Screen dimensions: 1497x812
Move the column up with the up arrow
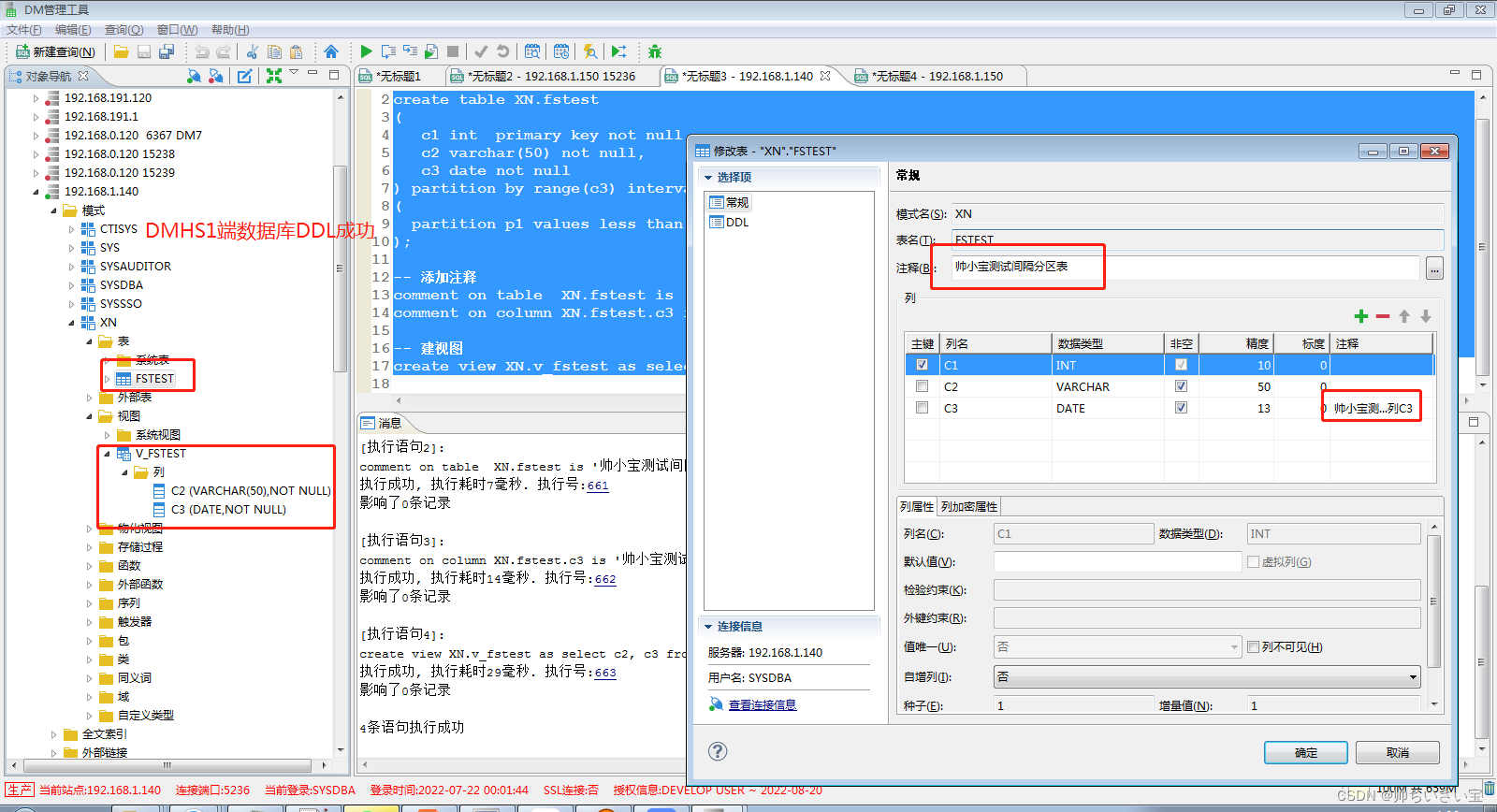click(1404, 316)
